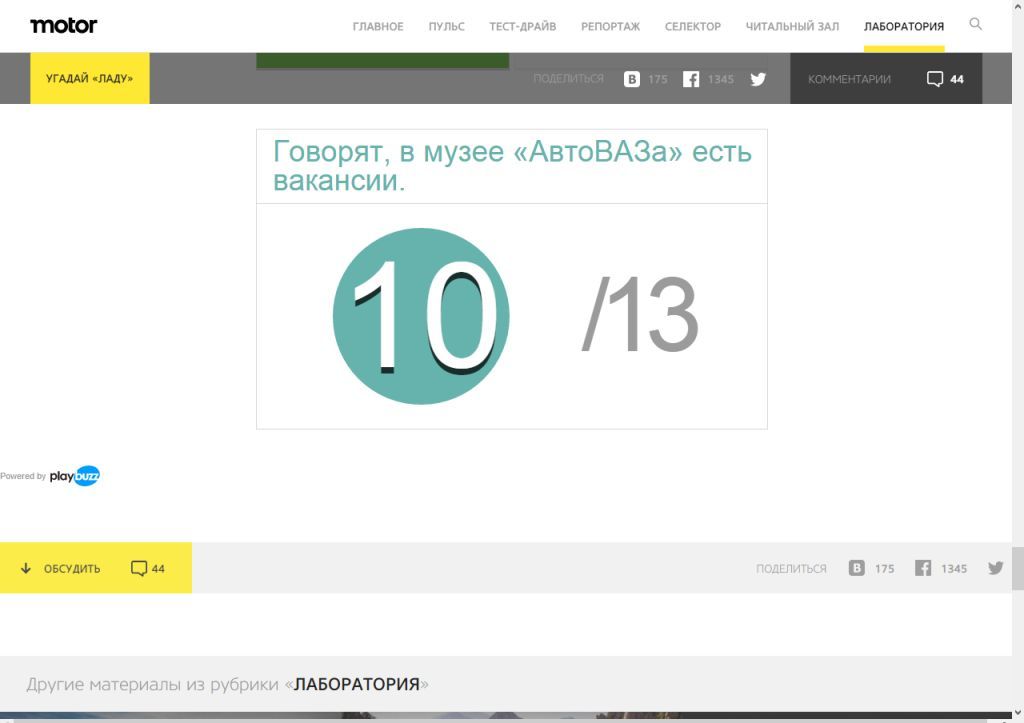This screenshot has height=723, width=1024.
Task: Share via Facebook icon in bottom bar
Action: click(x=923, y=568)
